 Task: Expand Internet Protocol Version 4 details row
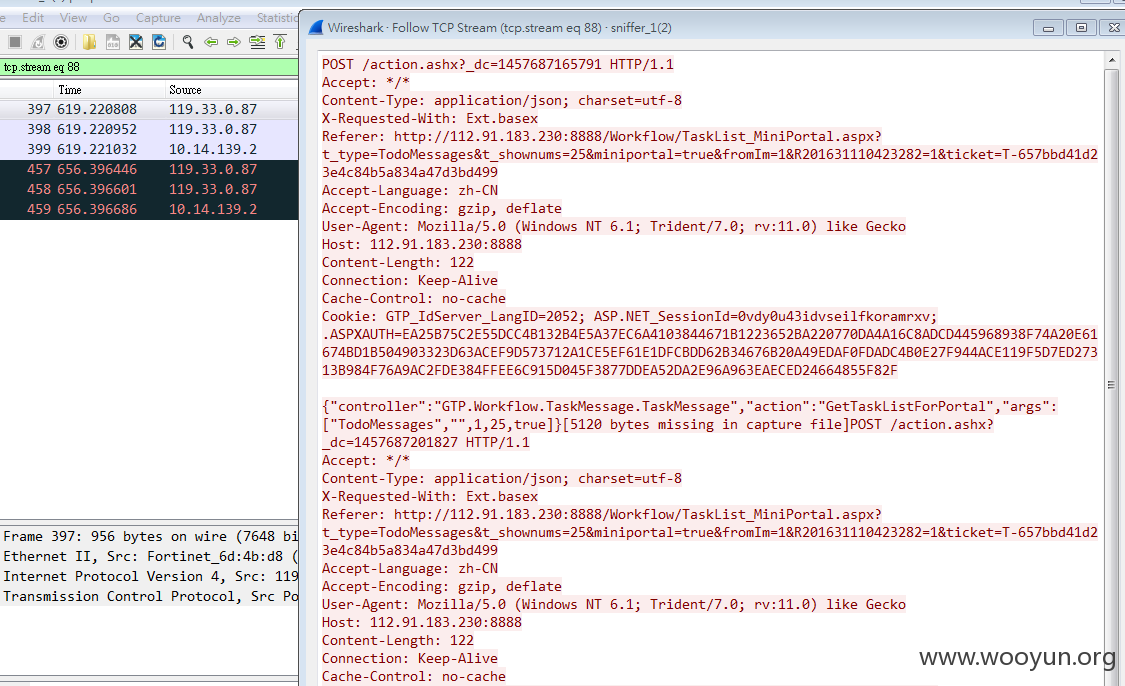point(149,576)
